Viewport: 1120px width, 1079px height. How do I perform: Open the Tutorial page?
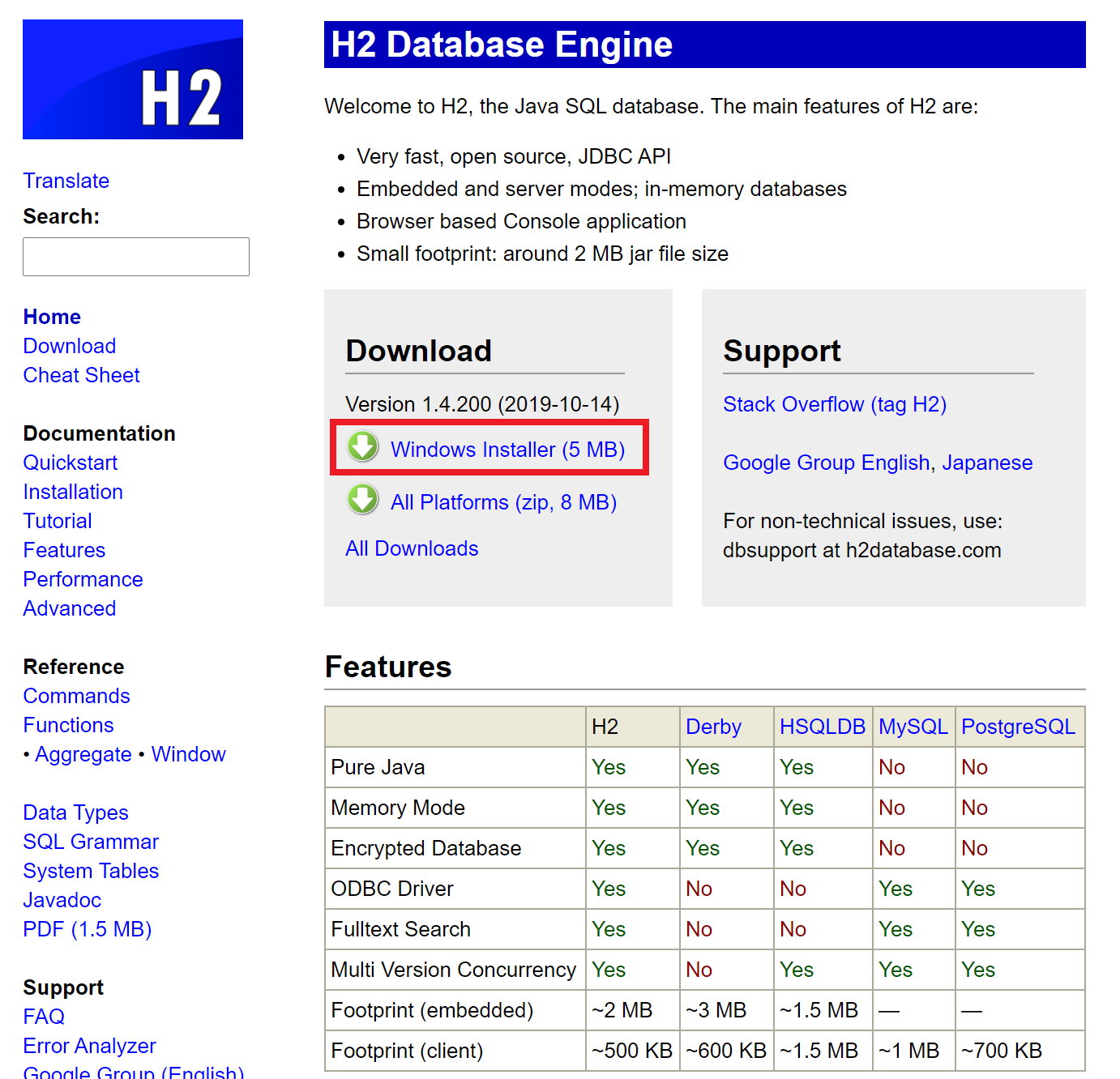(x=57, y=521)
